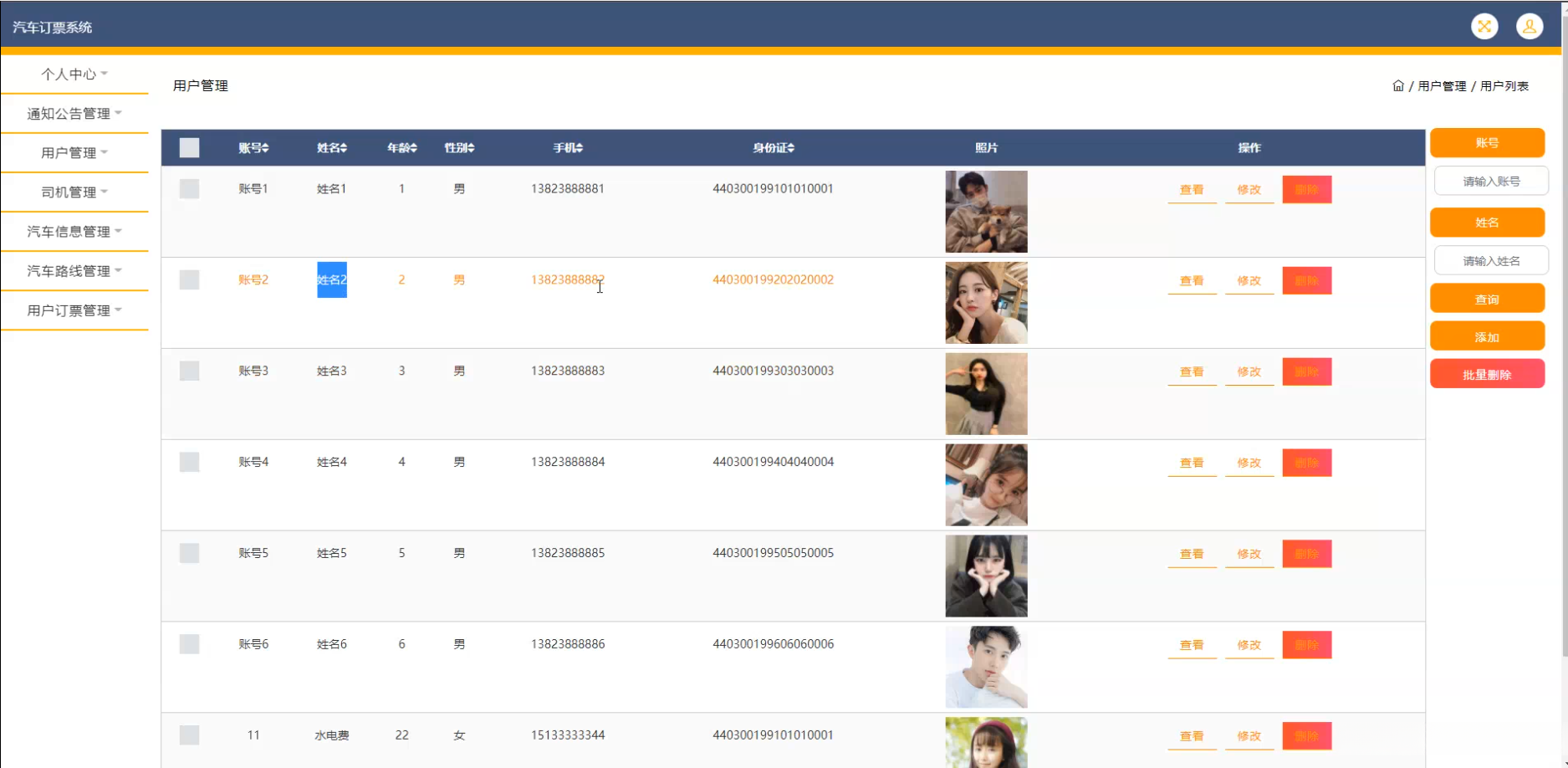Viewport: 1568px width, 768px height.
Task: Open the user profile avatar icon
Action: pos(1530,27)
